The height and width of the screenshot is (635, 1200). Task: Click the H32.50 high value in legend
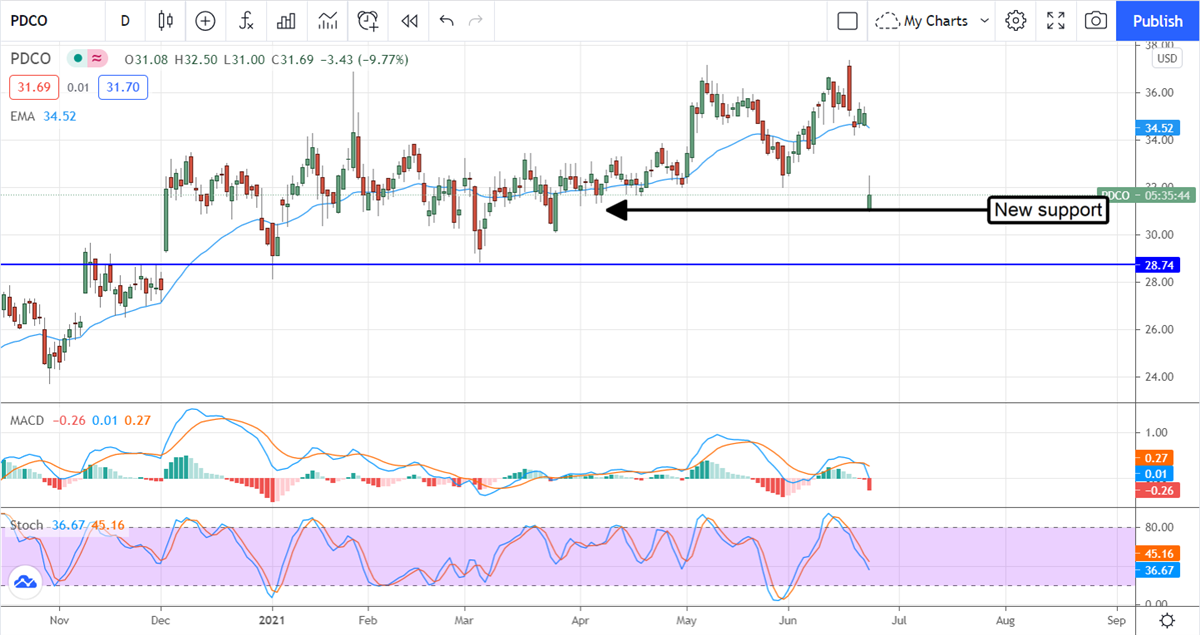(x=195, y=60)
